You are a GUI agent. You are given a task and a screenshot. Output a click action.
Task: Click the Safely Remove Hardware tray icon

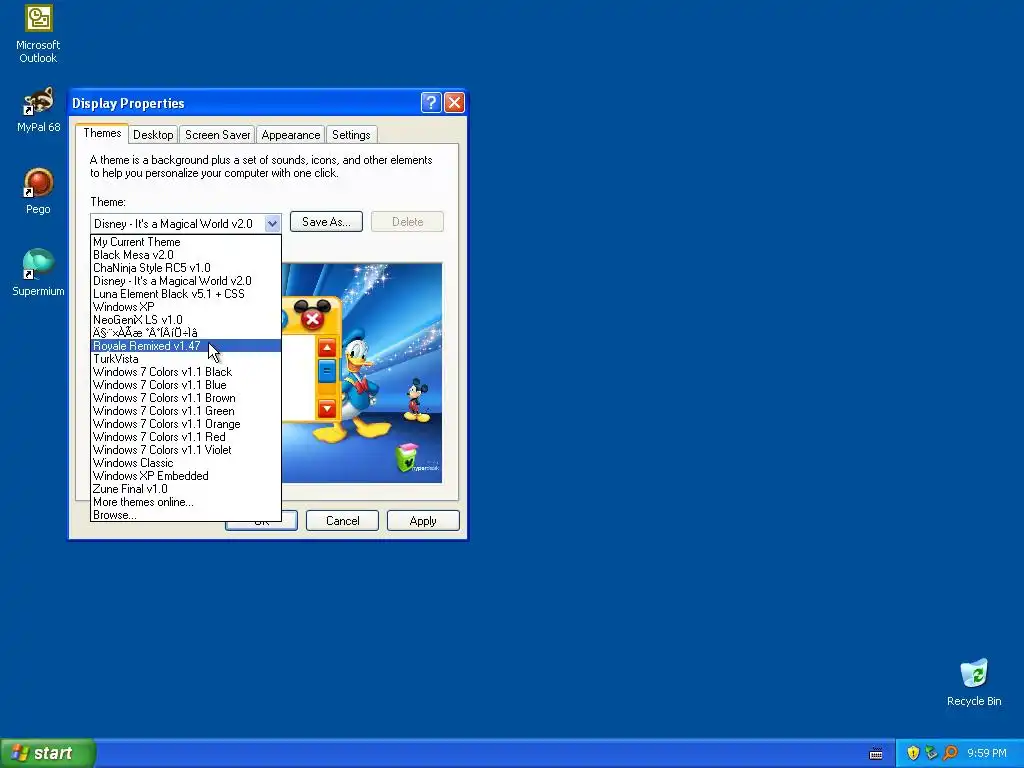point(931,753)
